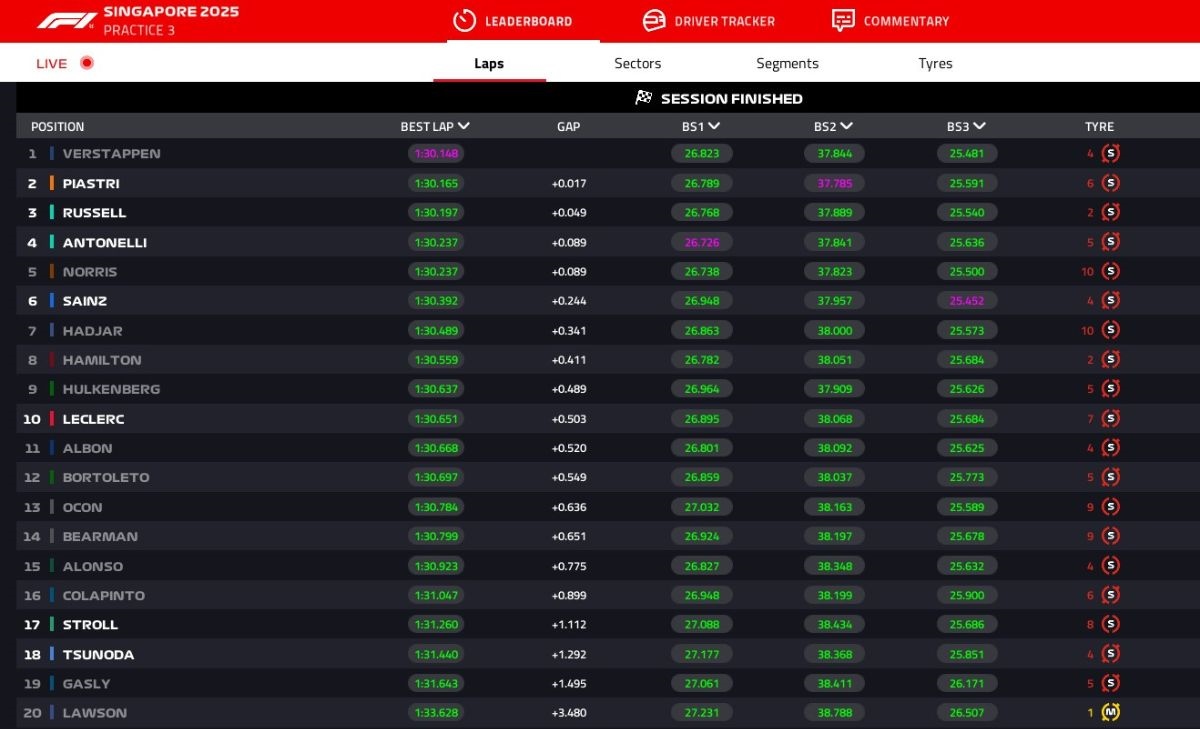This screenshot has height=729, width=1200.
Task: Select the Tyres tab
Action: coord(935,63)
